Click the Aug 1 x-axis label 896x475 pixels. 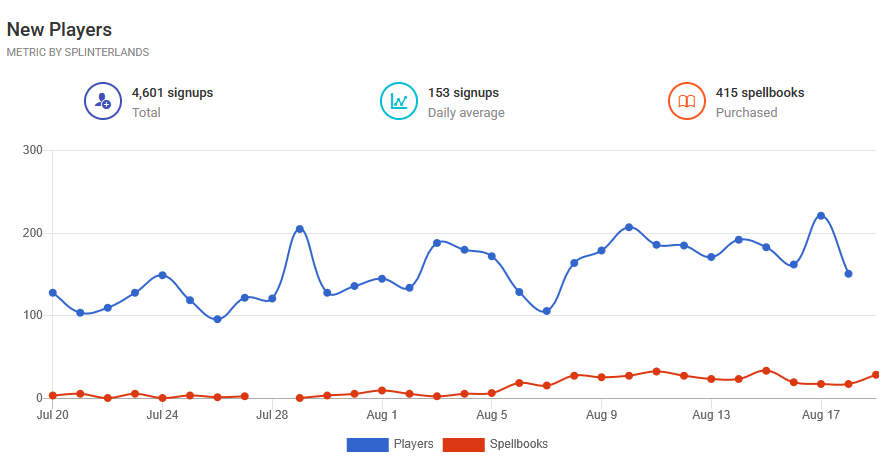[382, 415]
